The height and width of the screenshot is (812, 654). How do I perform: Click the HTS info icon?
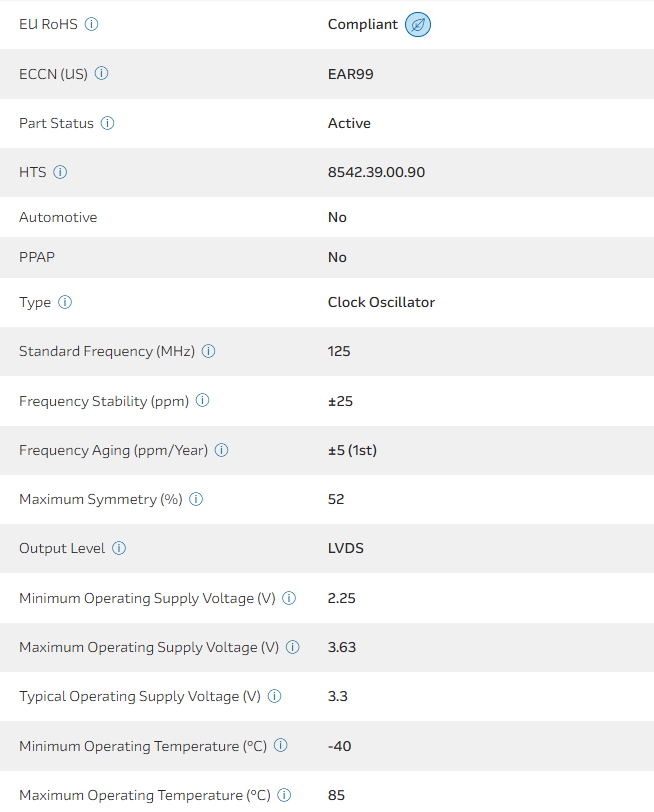(60, 172)
